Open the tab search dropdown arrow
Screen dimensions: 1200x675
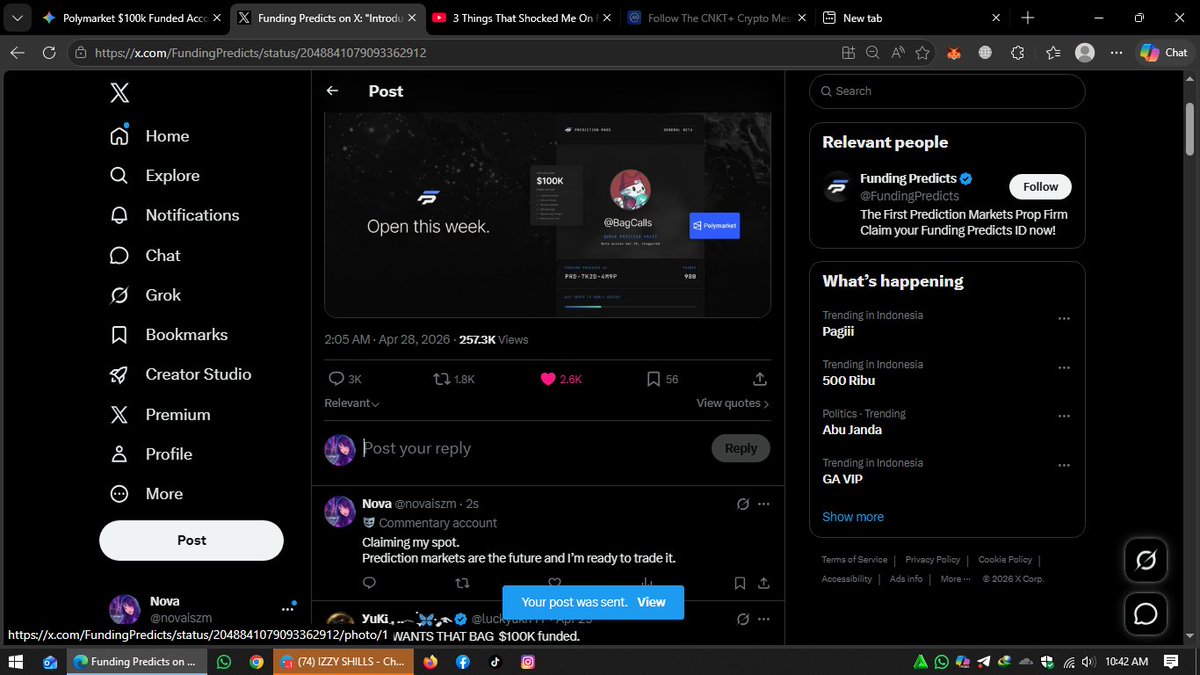pos(16,18)
